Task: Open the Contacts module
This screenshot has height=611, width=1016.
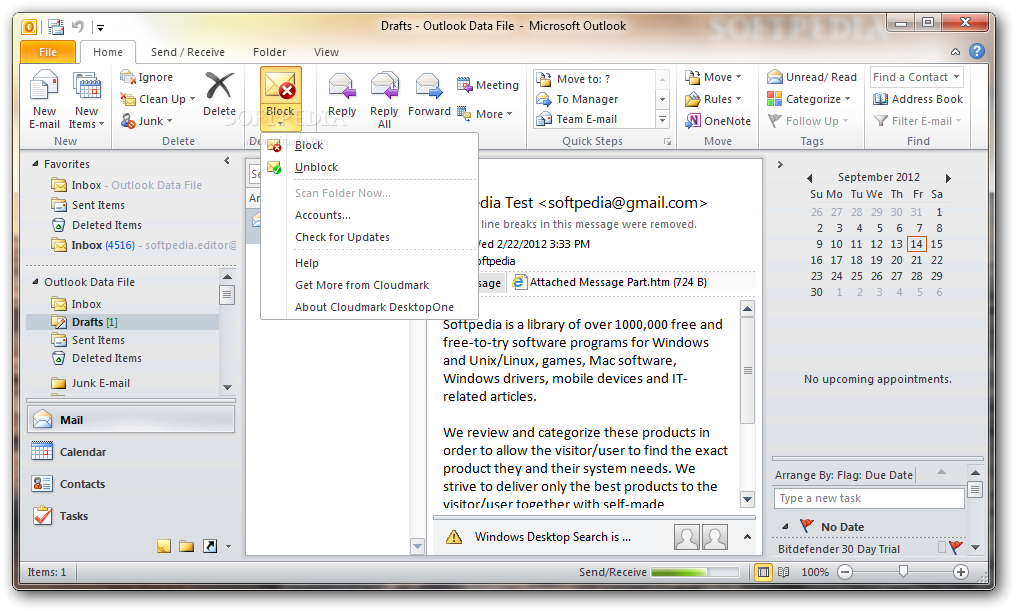Action: click(130, 484)
